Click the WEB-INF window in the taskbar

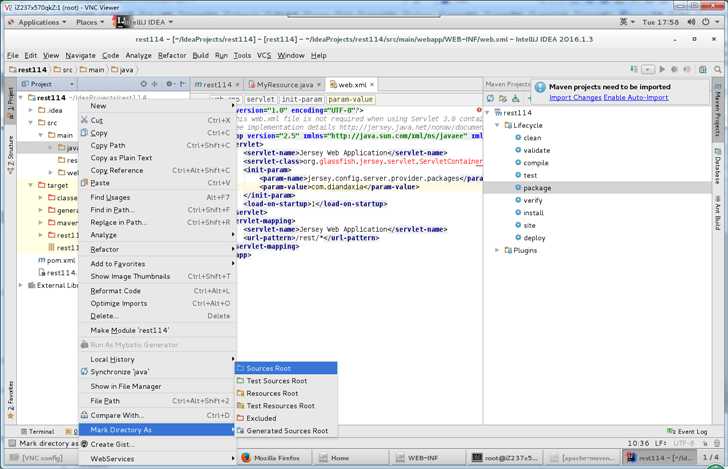pos(427,458)
